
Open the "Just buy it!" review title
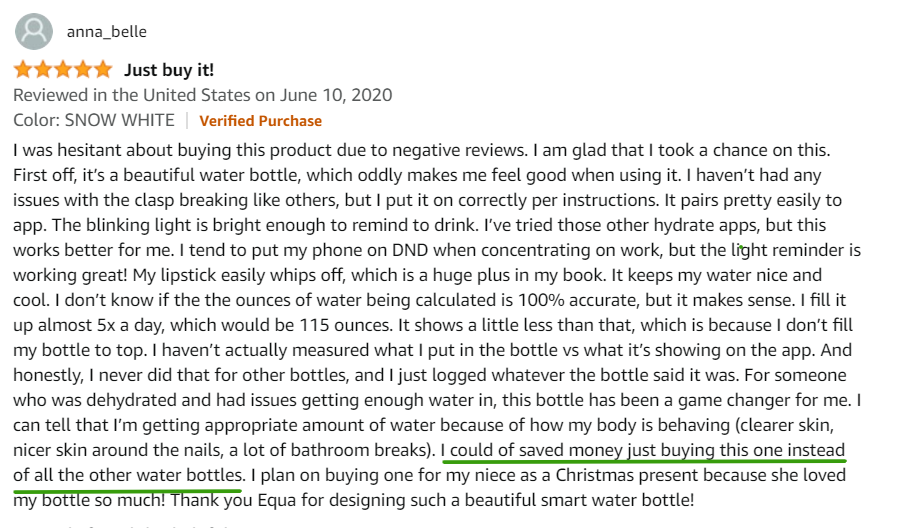[x=169, y=70]
